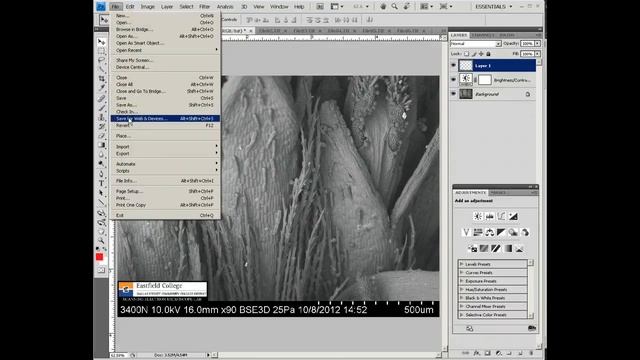Image resolution: width=640 pixels, height=360 pixels.
Task: Open the Edit menu
Action: click(130, 7)
